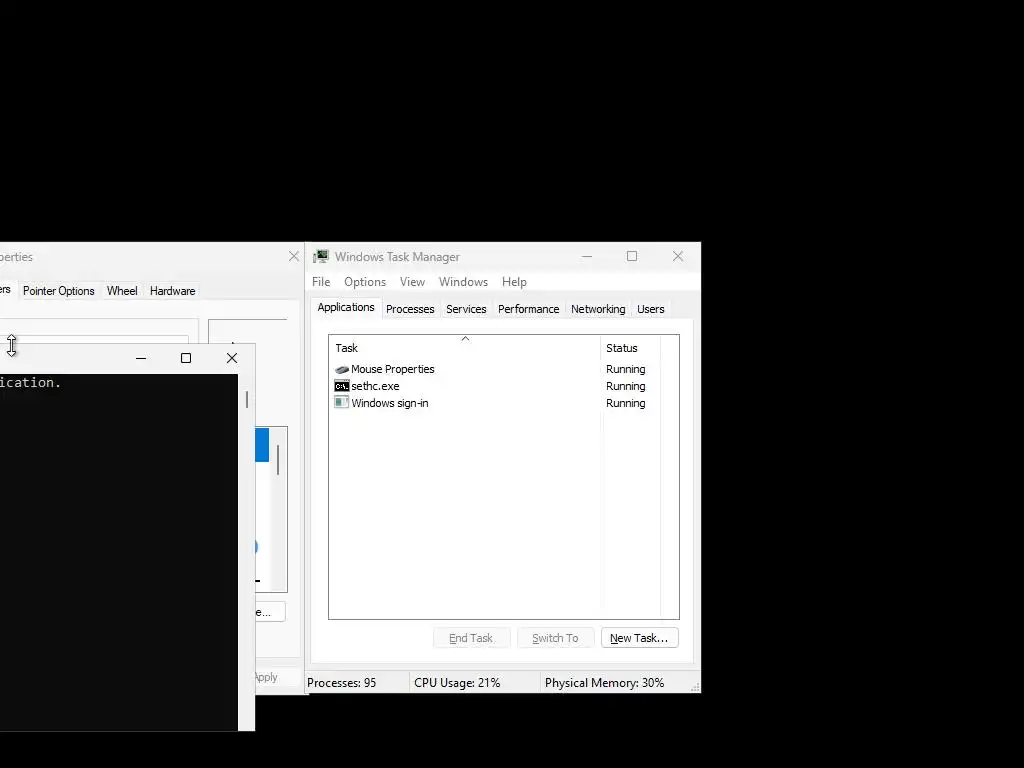Select the sethc.exe task name
The image size is (1024, 768).
(x=376, y=386)
